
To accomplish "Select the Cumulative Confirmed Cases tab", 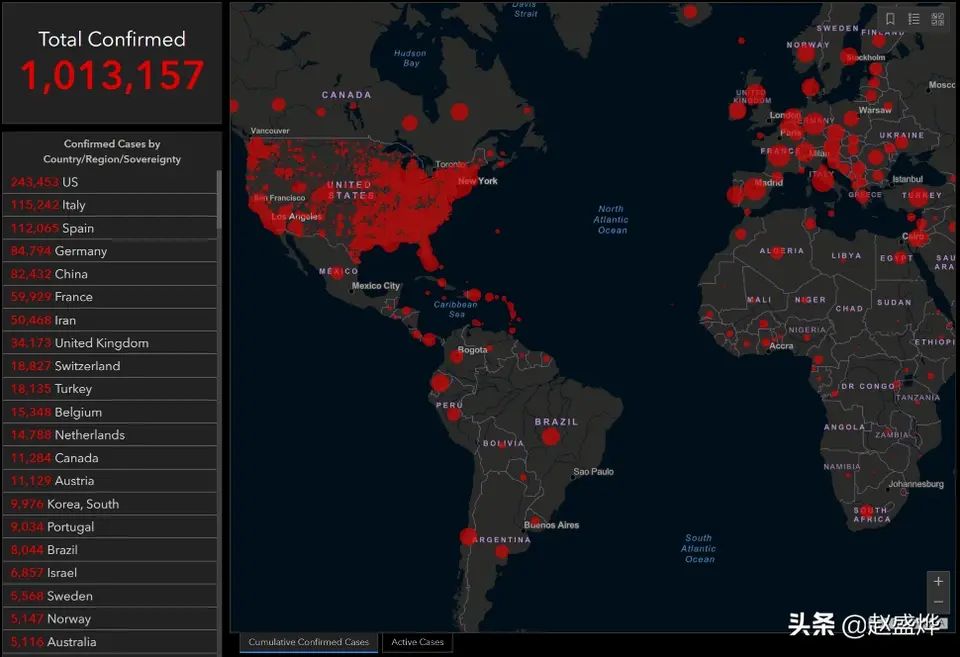I will [x=308, y=642].
